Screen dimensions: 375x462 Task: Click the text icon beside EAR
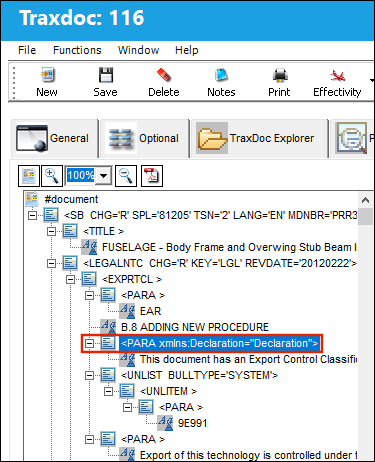pyautogui.click(x=127, y=311)
